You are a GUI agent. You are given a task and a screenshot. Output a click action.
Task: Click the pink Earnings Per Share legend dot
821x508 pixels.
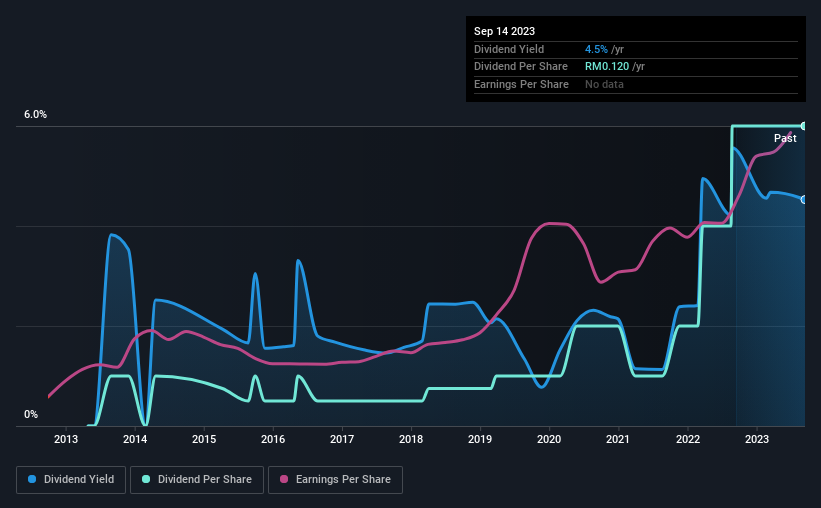(x=284, y=479)
